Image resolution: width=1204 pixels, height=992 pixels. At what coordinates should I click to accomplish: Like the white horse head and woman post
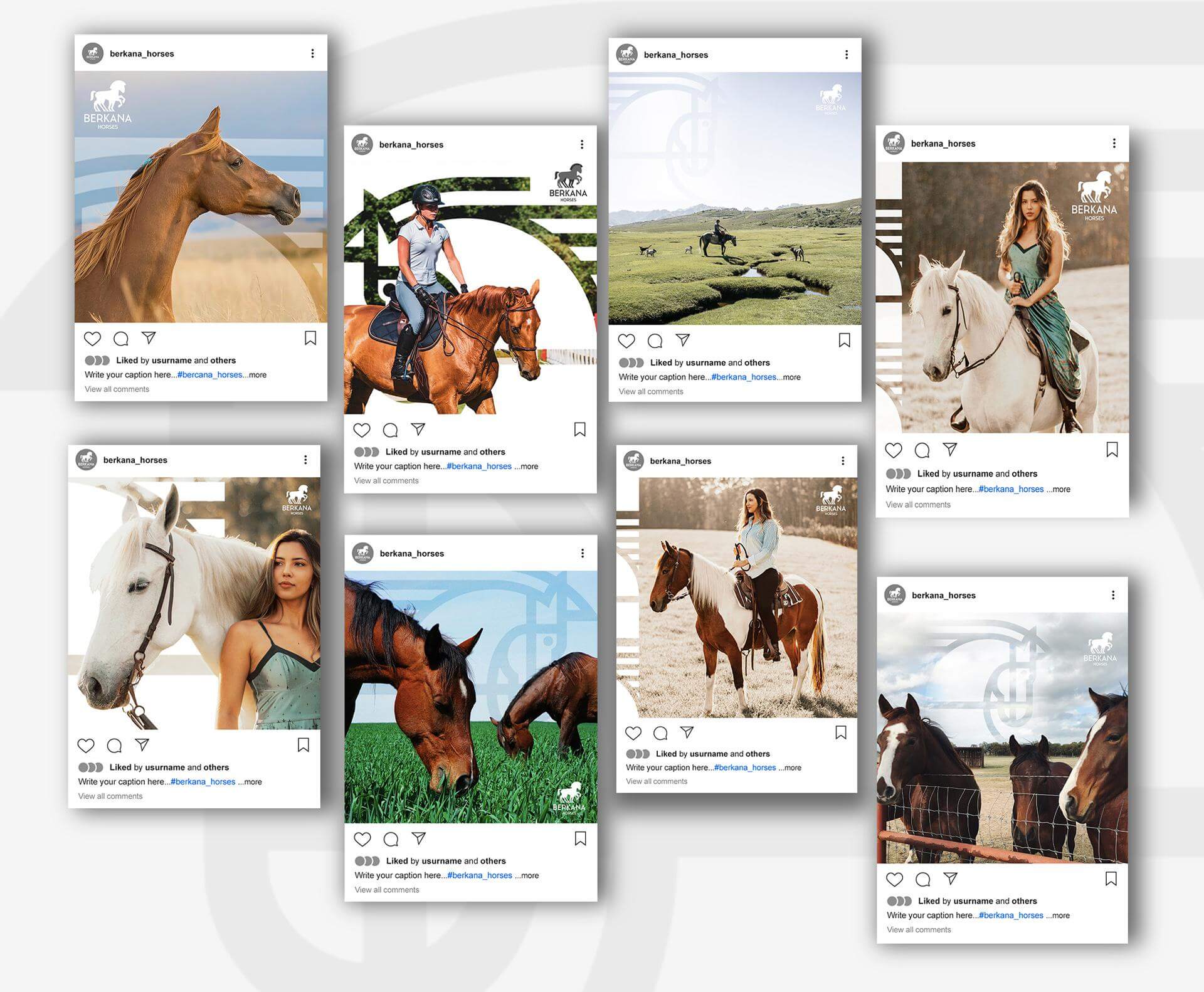coord(86,746)
